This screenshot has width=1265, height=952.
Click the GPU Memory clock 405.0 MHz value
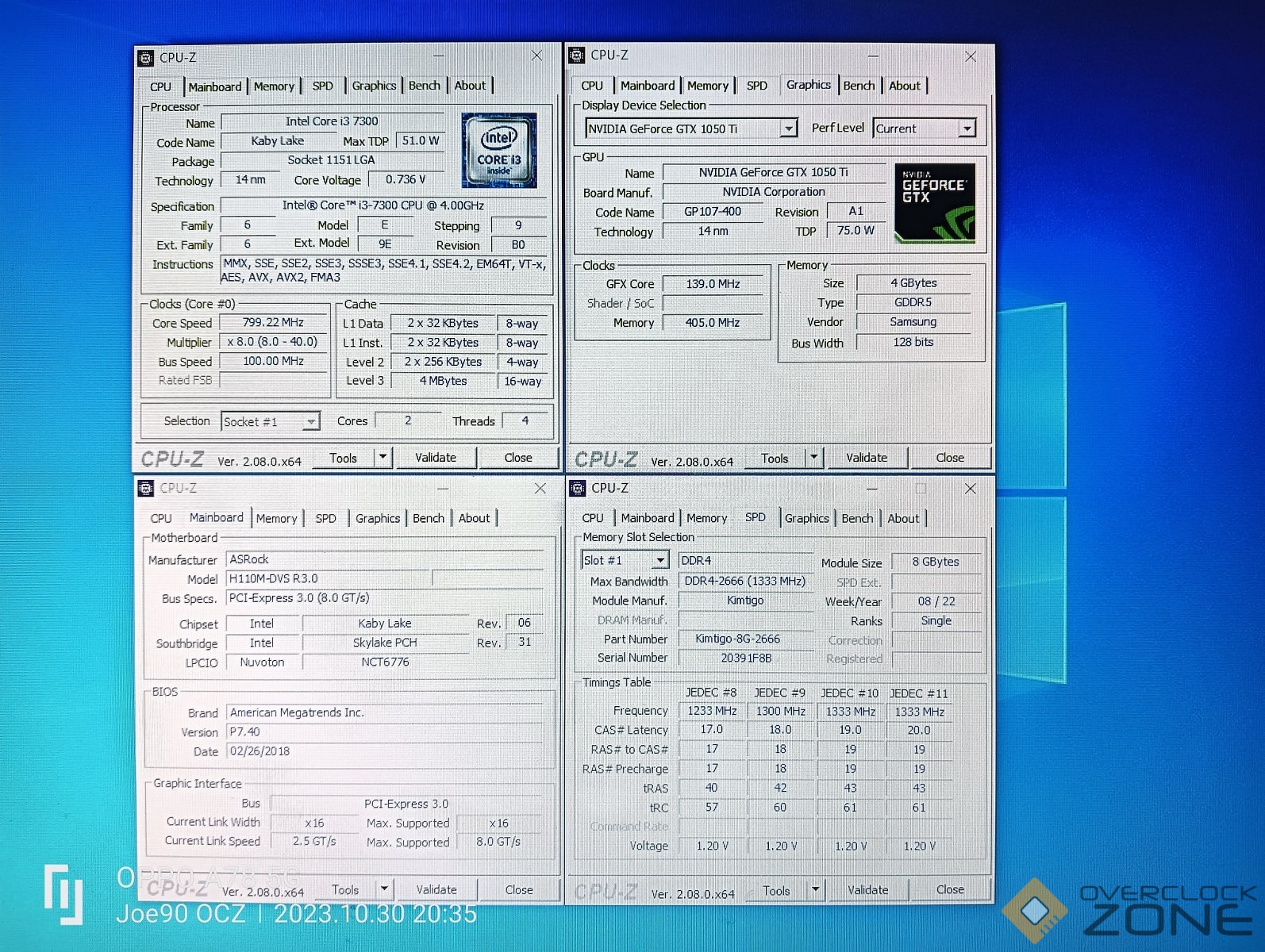coord(713,323)
